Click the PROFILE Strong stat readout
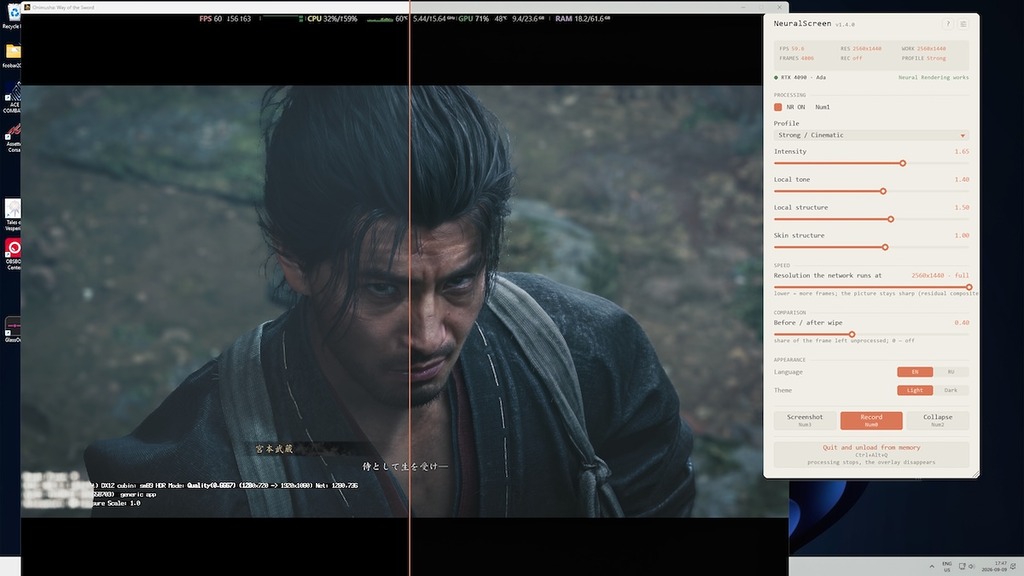The width and height of the screenshot is (1024, 576). (x=923, y=58)
